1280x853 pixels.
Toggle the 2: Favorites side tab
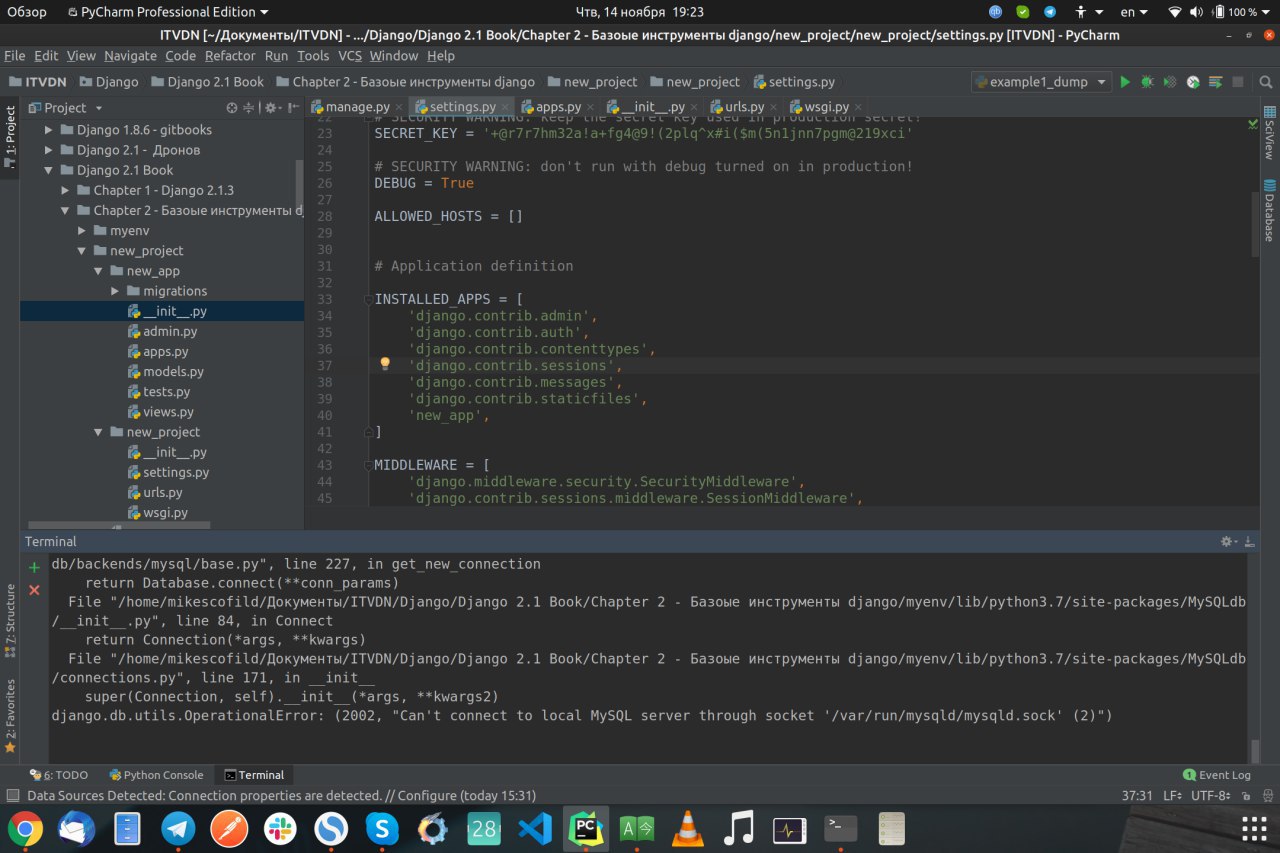pyautogui.click(x=11, y=716)
